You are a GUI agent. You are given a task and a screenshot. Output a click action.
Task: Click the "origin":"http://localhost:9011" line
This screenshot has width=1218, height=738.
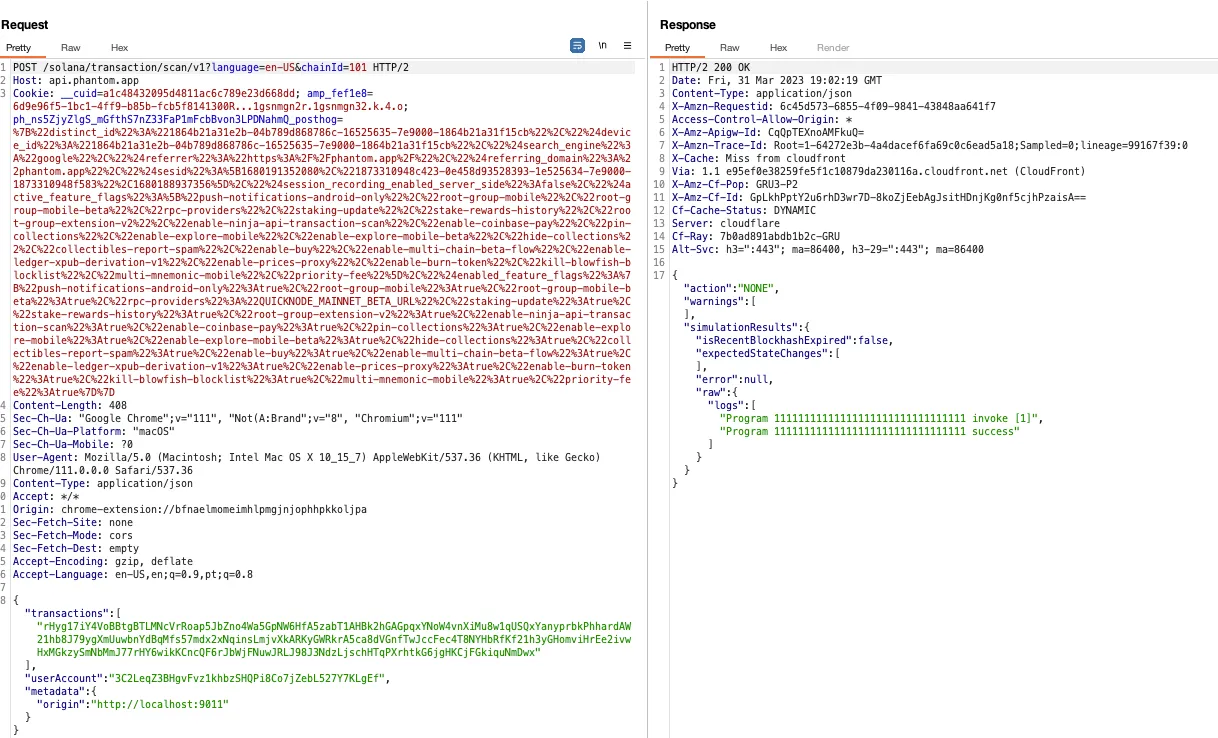[132, 704]
